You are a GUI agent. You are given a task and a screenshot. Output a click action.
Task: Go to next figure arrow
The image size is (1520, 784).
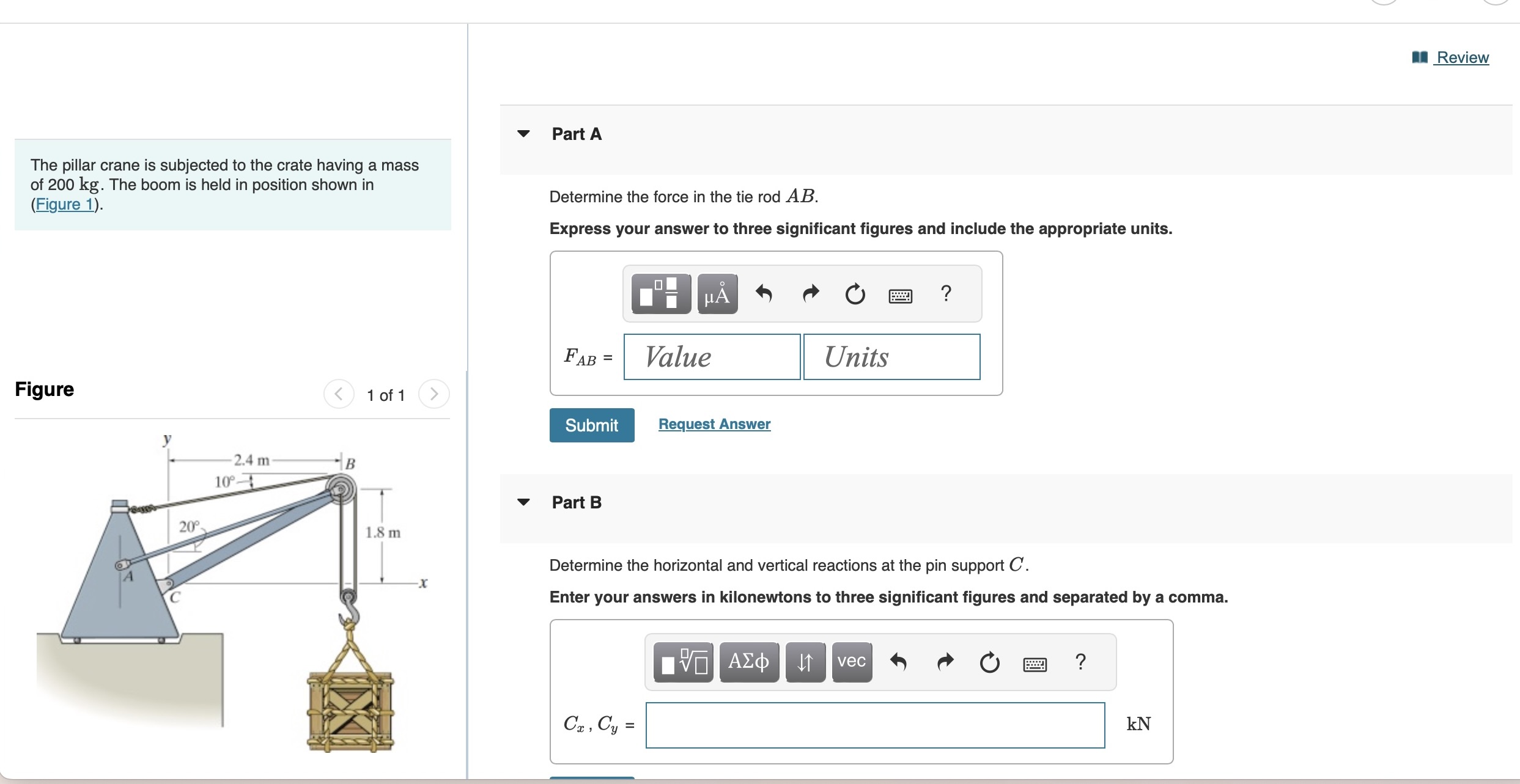coord(433,394)
